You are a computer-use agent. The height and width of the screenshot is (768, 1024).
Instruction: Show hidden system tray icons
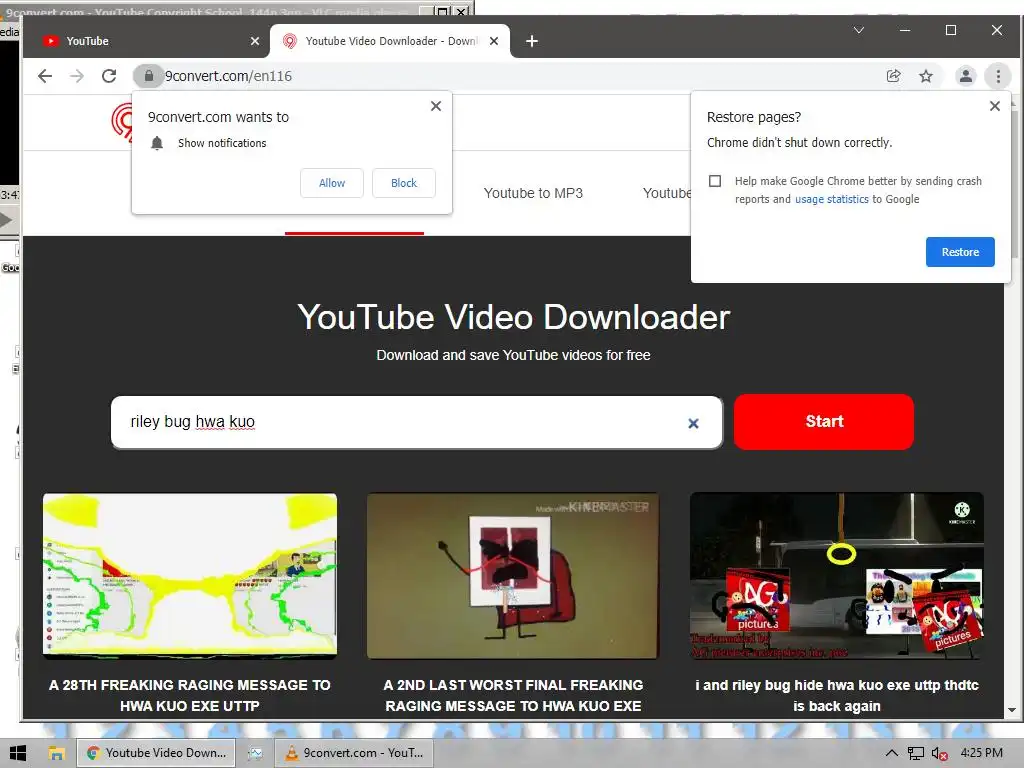tap(891, 753)
